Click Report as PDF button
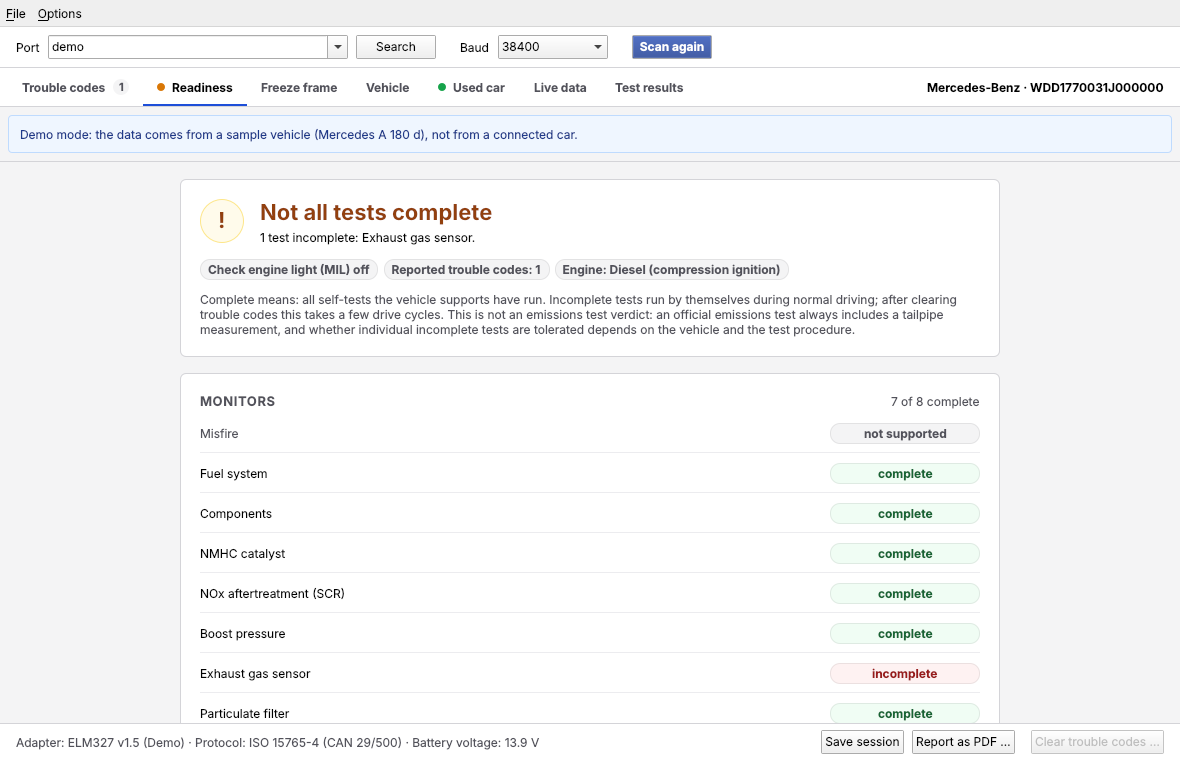1180x760 pixels. [963, 742]
